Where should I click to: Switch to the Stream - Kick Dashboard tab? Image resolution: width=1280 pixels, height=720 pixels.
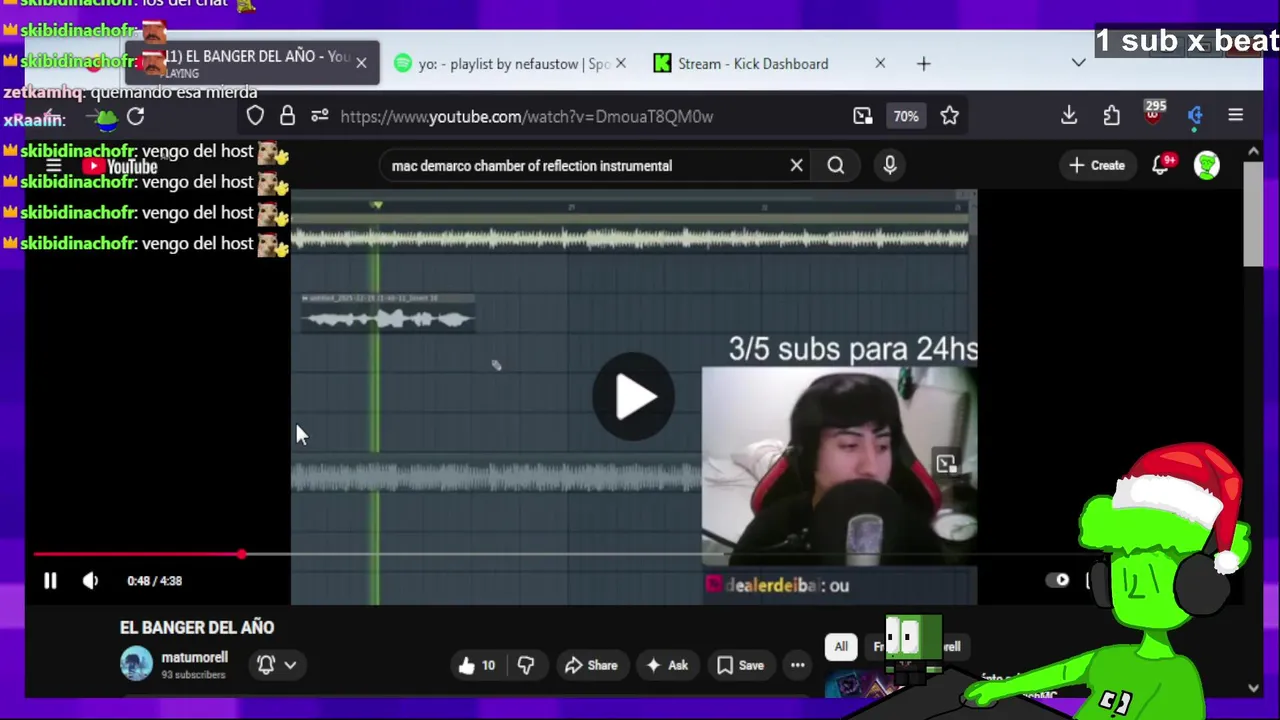point(770,64)
